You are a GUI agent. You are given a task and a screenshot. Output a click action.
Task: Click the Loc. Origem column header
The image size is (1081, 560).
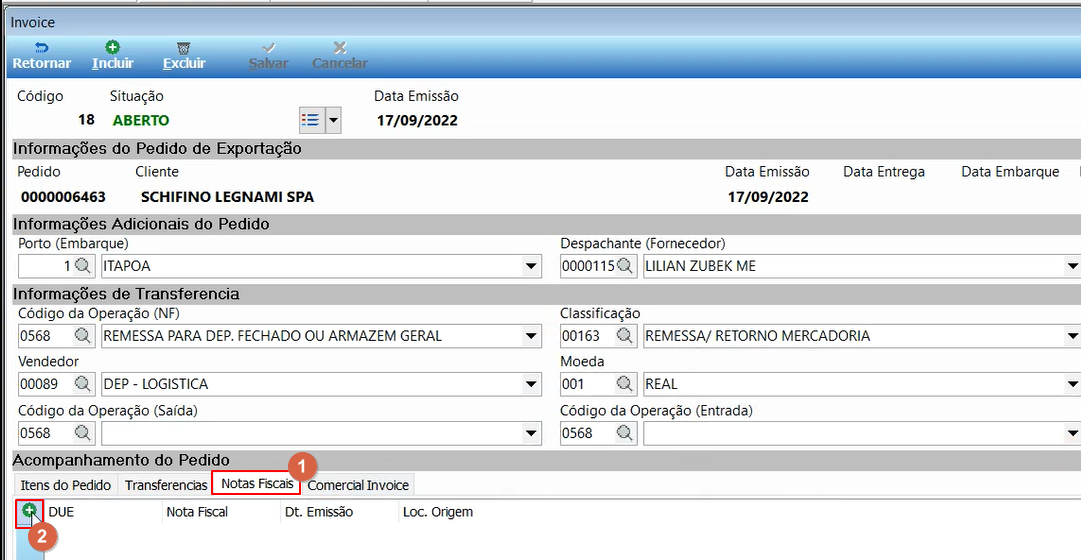pyautogui.click(x=436, y=512)
